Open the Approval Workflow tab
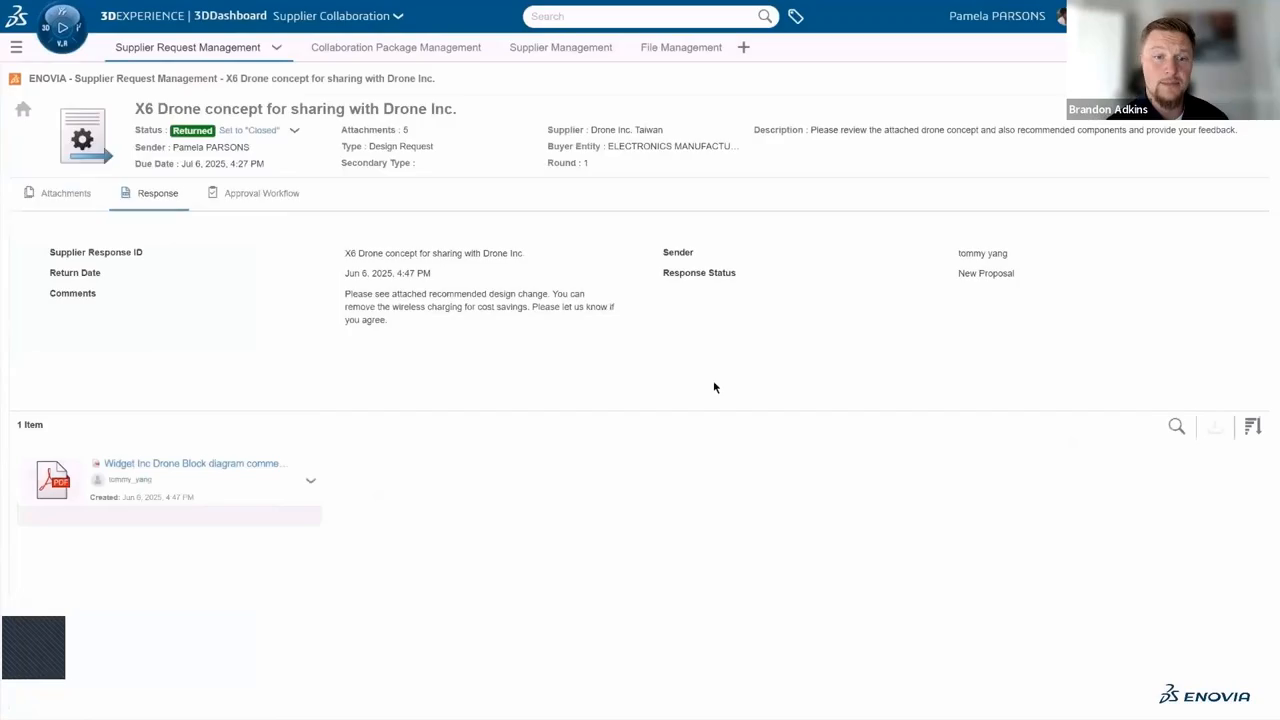 (253, 193)
